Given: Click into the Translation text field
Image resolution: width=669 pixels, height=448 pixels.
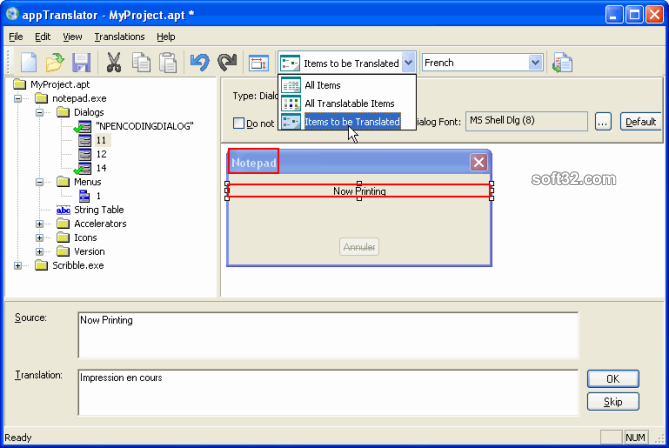Looking at the screenshot, I should click(x=328, y=393).
